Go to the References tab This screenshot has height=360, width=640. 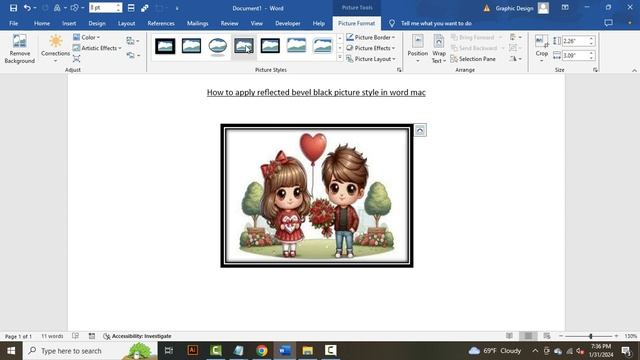pyautogui.click(x=161, y=23)
